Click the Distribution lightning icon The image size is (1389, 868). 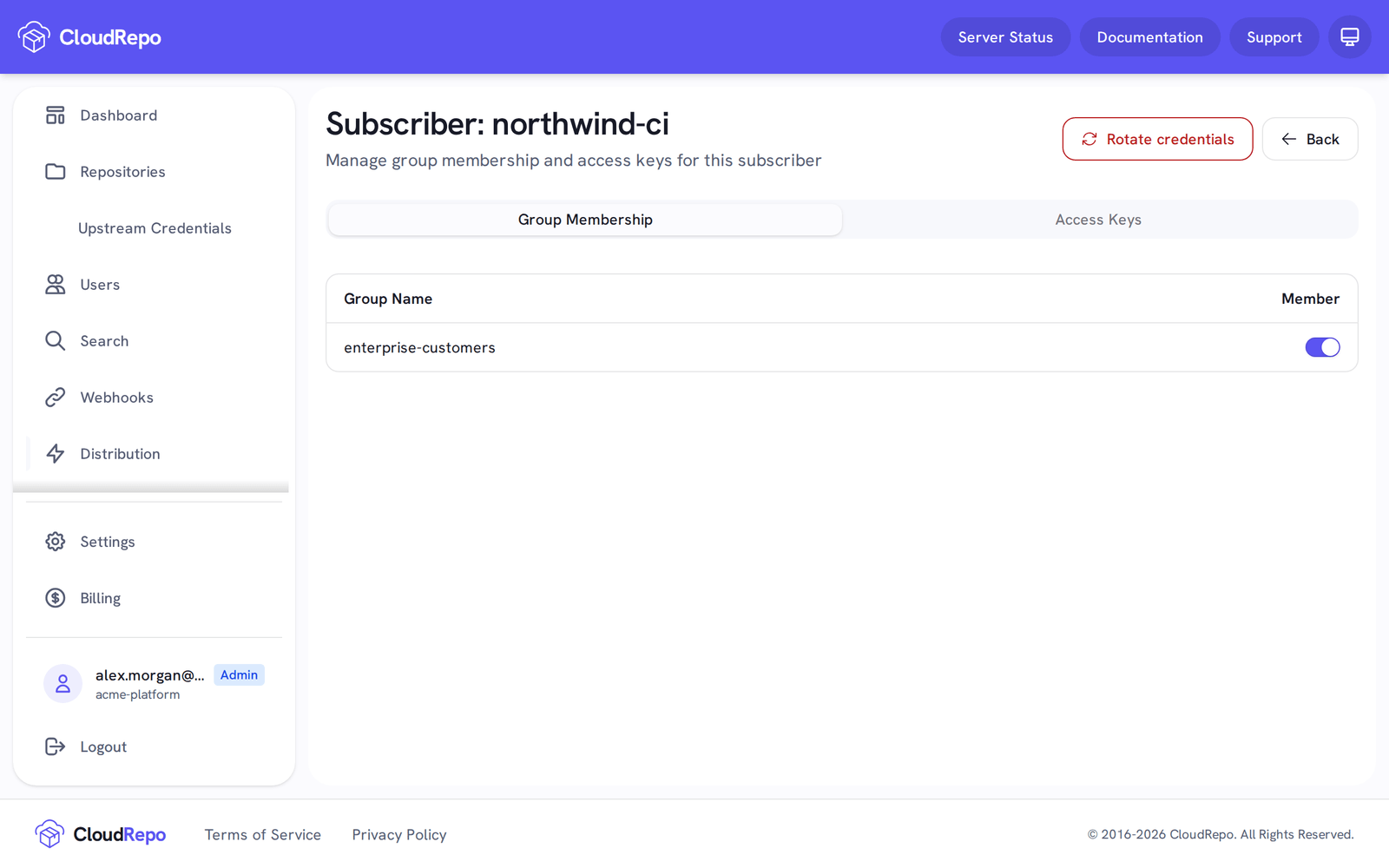pyautogui.click(x=56, y=454)
